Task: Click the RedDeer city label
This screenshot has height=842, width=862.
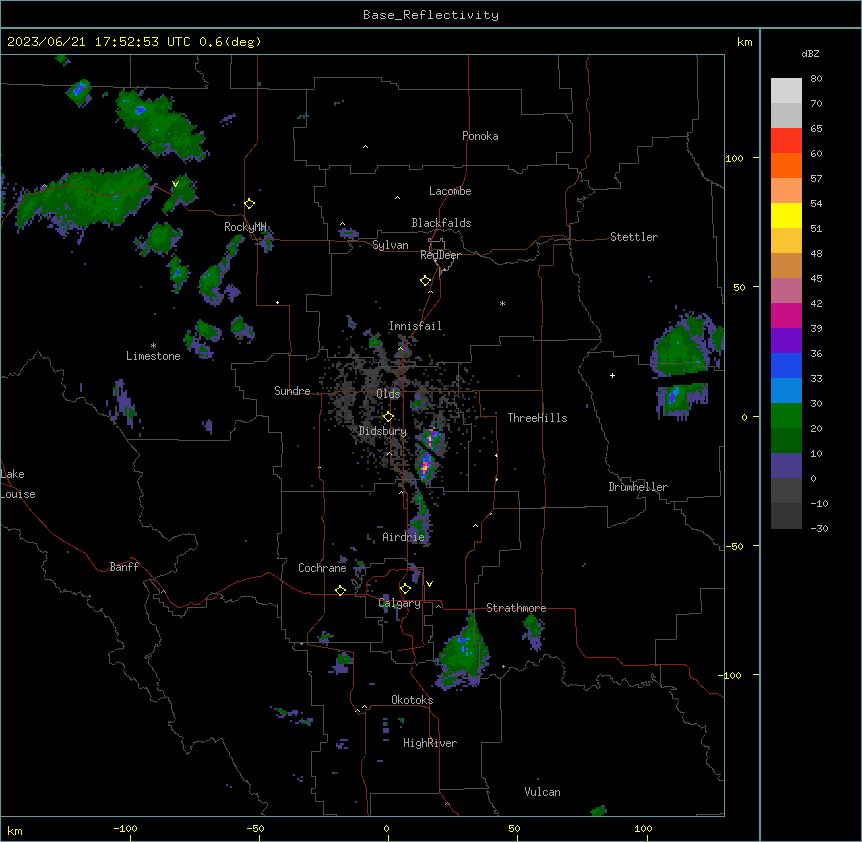Action: pos(440,255)
